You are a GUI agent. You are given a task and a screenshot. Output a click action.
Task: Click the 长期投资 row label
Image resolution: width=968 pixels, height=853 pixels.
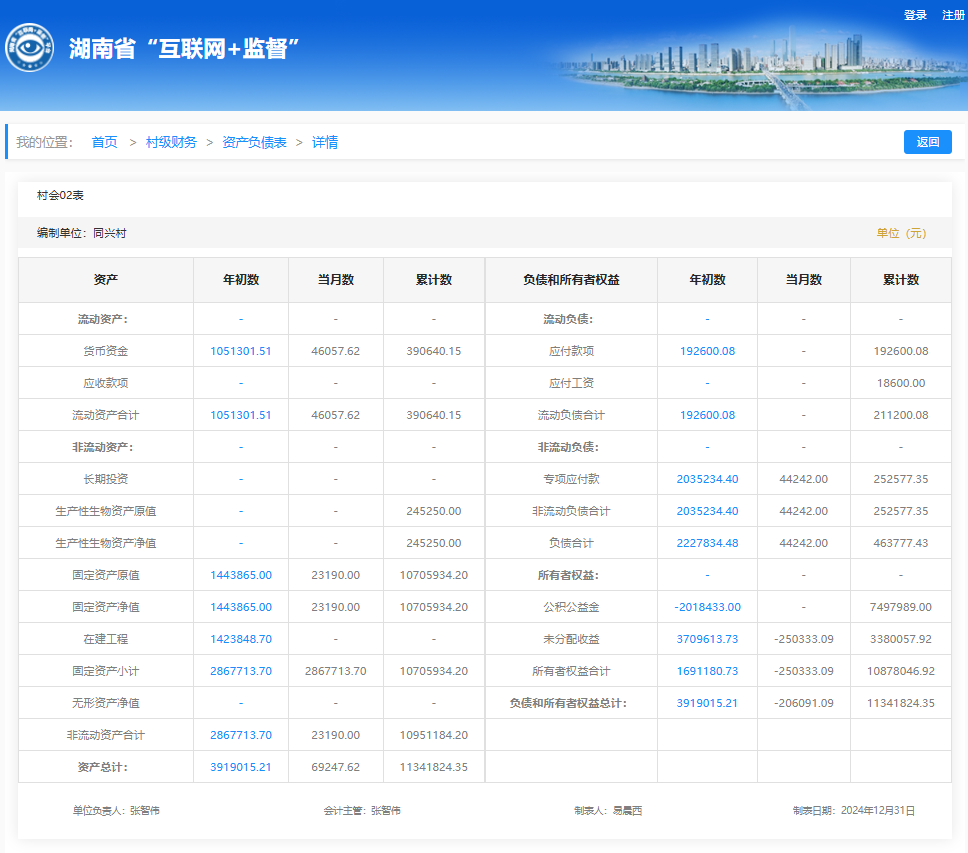[x=106, y=479]
